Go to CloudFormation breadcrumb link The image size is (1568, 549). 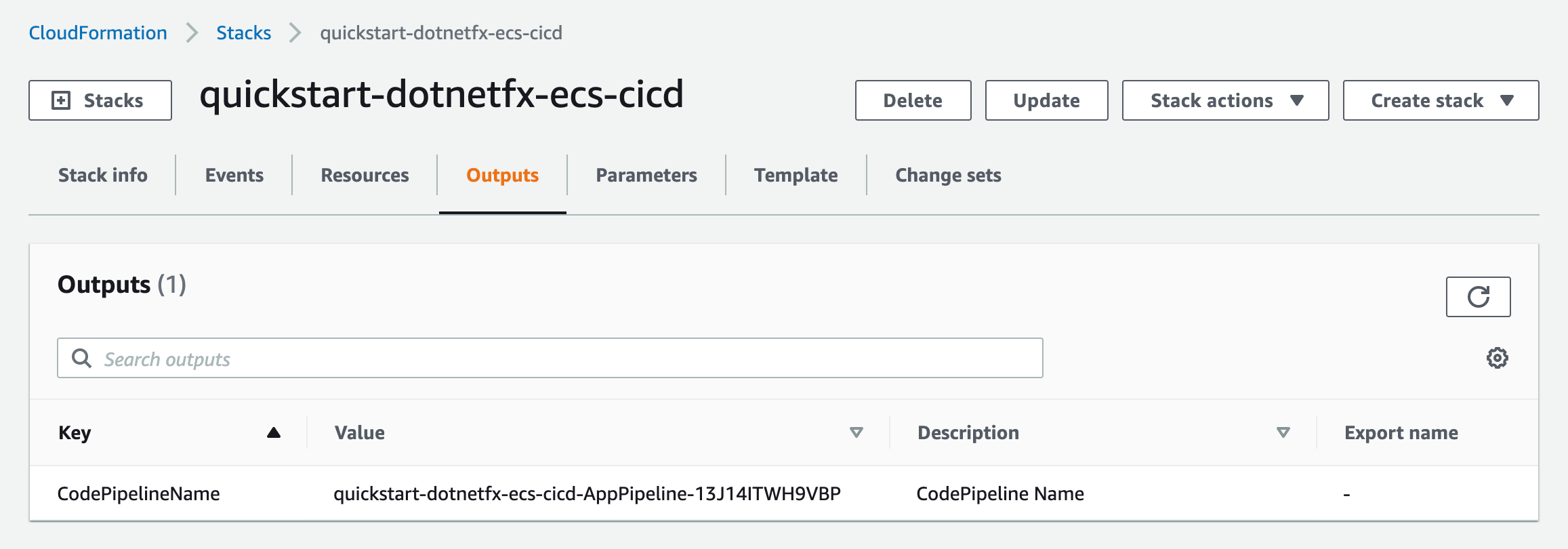click(98, 33)
